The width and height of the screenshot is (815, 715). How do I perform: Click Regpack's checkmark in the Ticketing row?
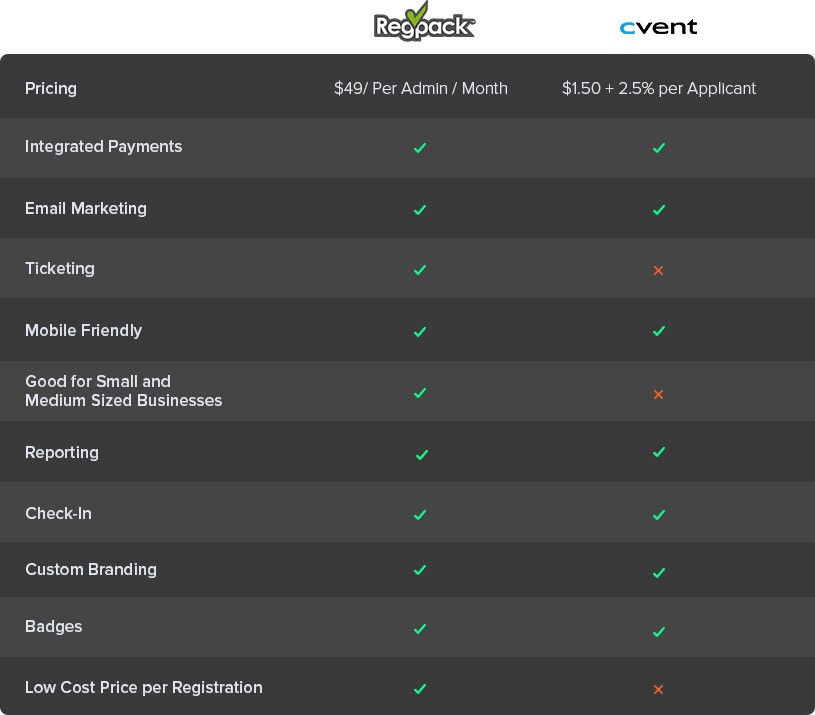420,270
